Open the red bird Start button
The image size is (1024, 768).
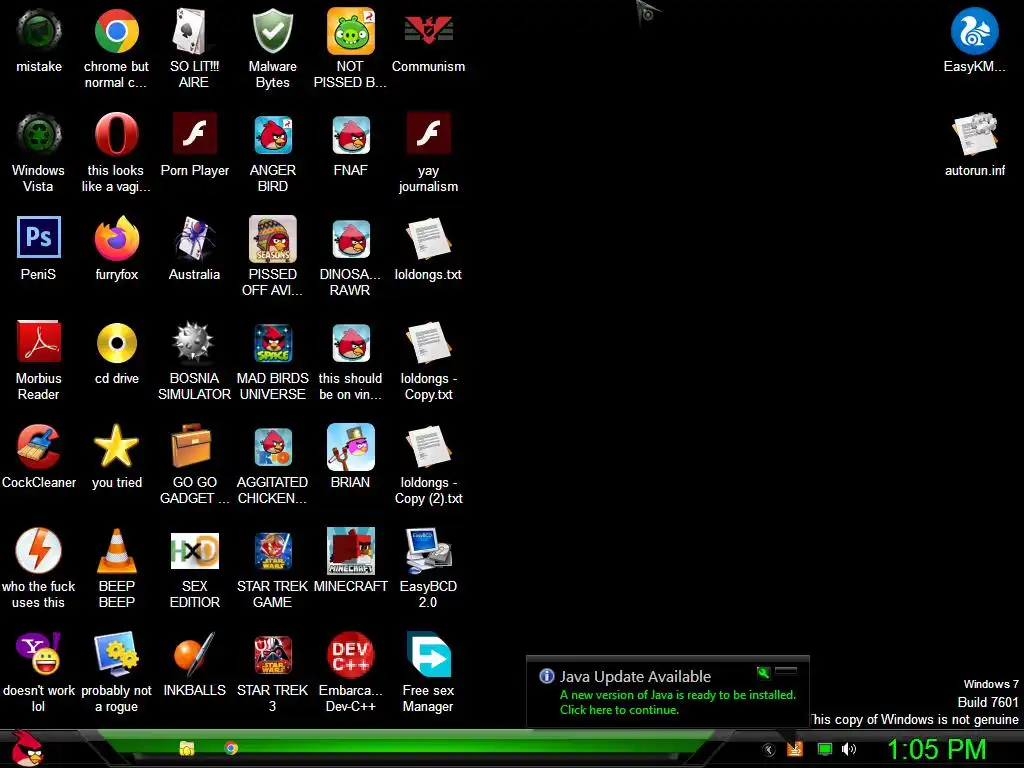27,748
